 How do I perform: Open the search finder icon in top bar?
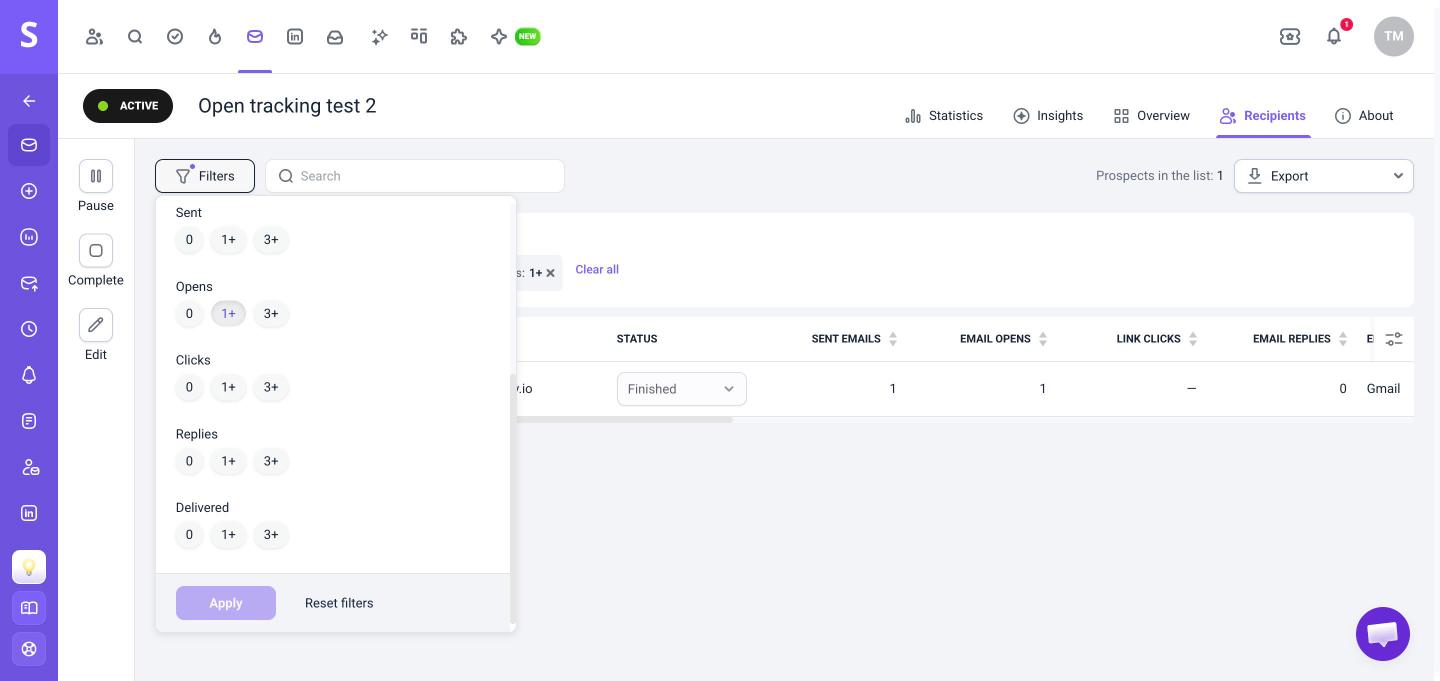click(x=135, y=37)
